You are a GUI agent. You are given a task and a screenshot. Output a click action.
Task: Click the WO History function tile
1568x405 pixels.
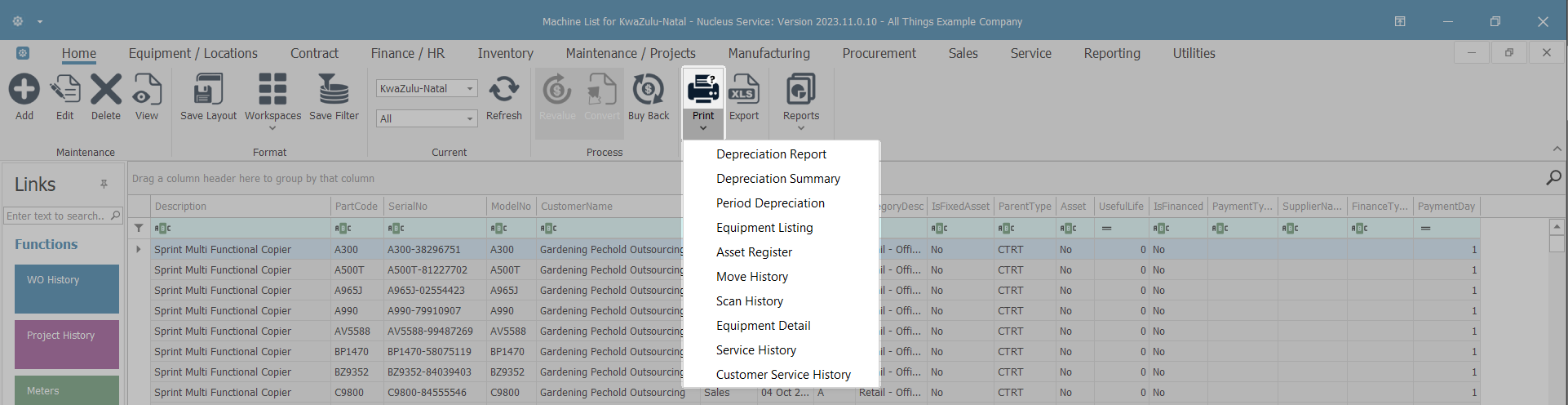[67, 288]
